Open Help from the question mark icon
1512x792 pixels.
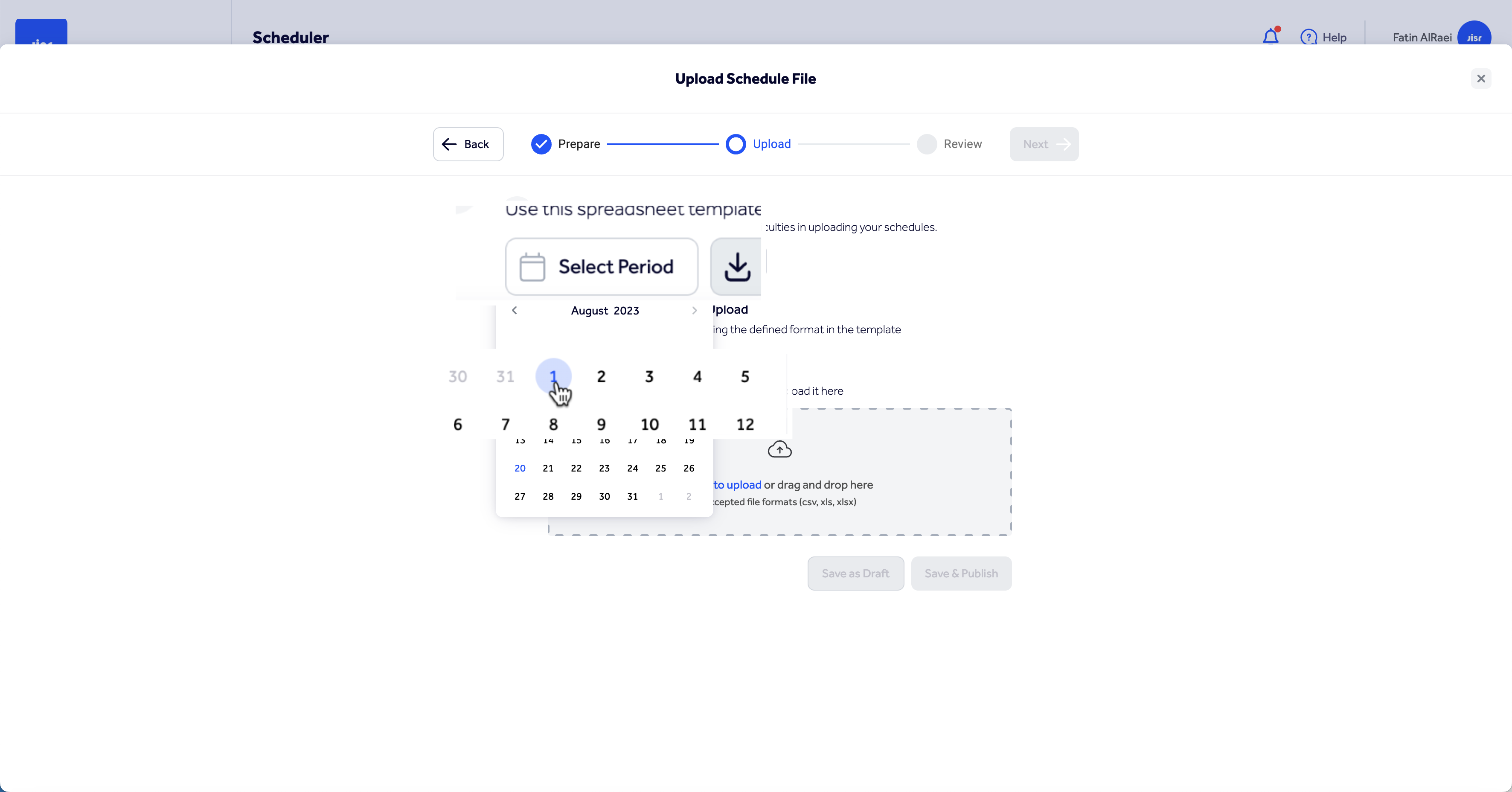1308,37
